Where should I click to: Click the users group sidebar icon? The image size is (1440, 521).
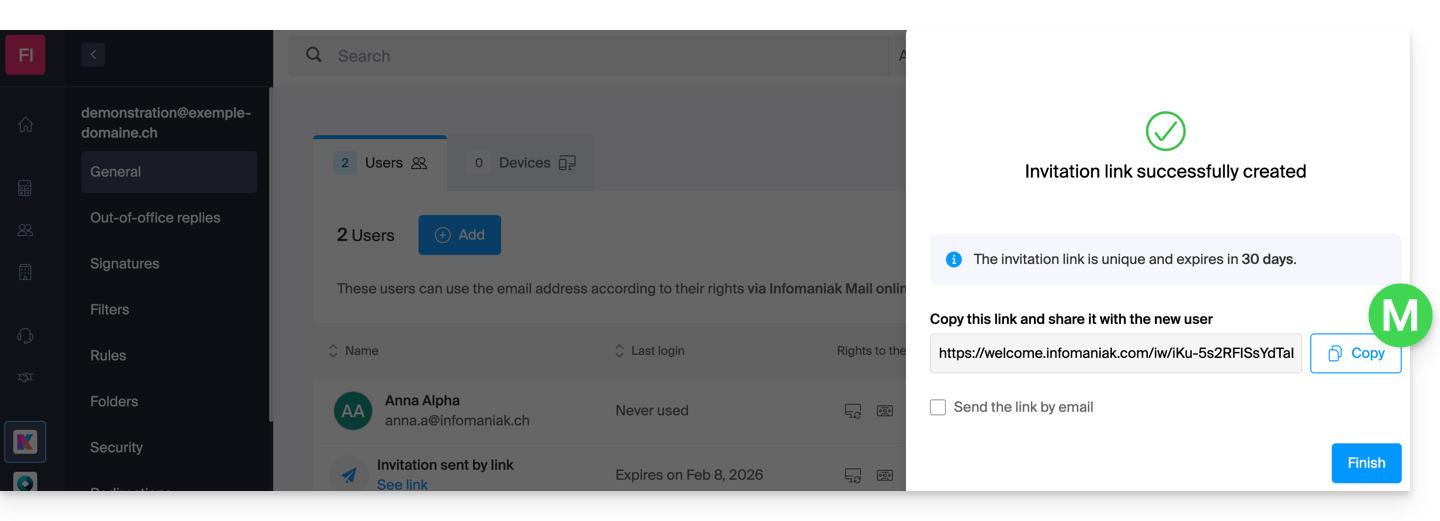pyautogui.click(x=26, y=230)
